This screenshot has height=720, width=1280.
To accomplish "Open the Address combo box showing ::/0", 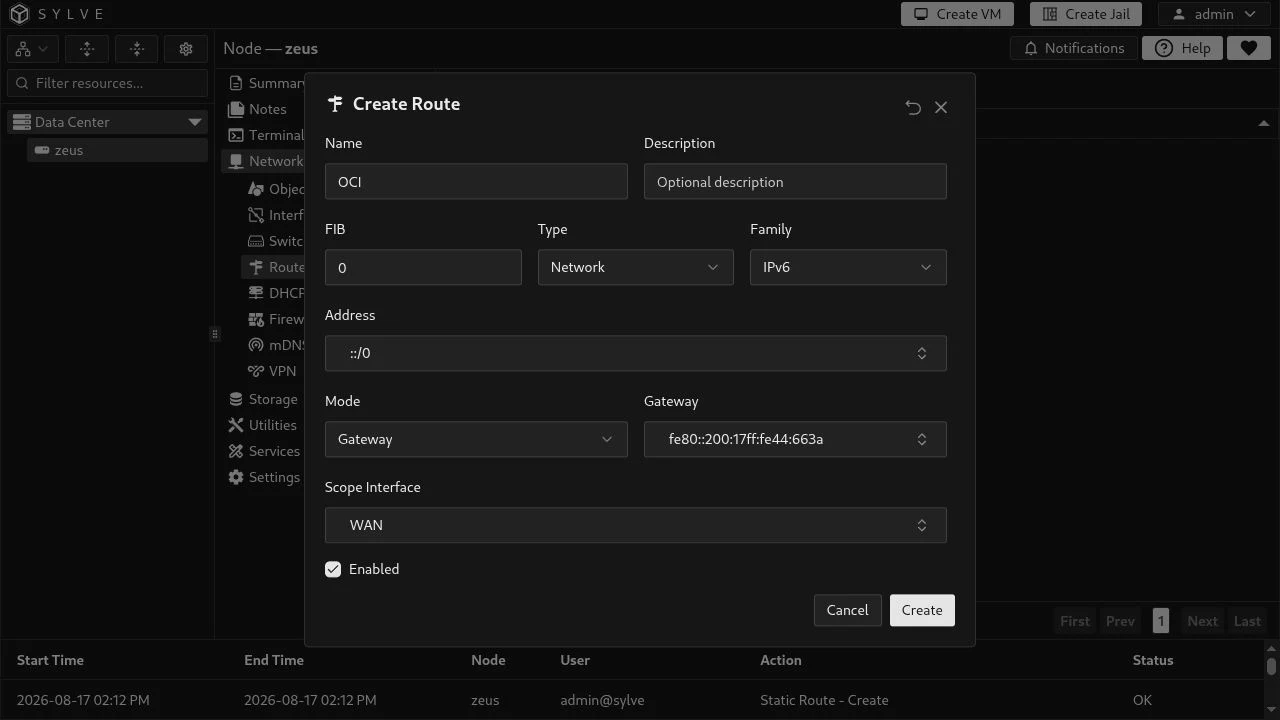I will pyautogui.click(x=636, y=353).
